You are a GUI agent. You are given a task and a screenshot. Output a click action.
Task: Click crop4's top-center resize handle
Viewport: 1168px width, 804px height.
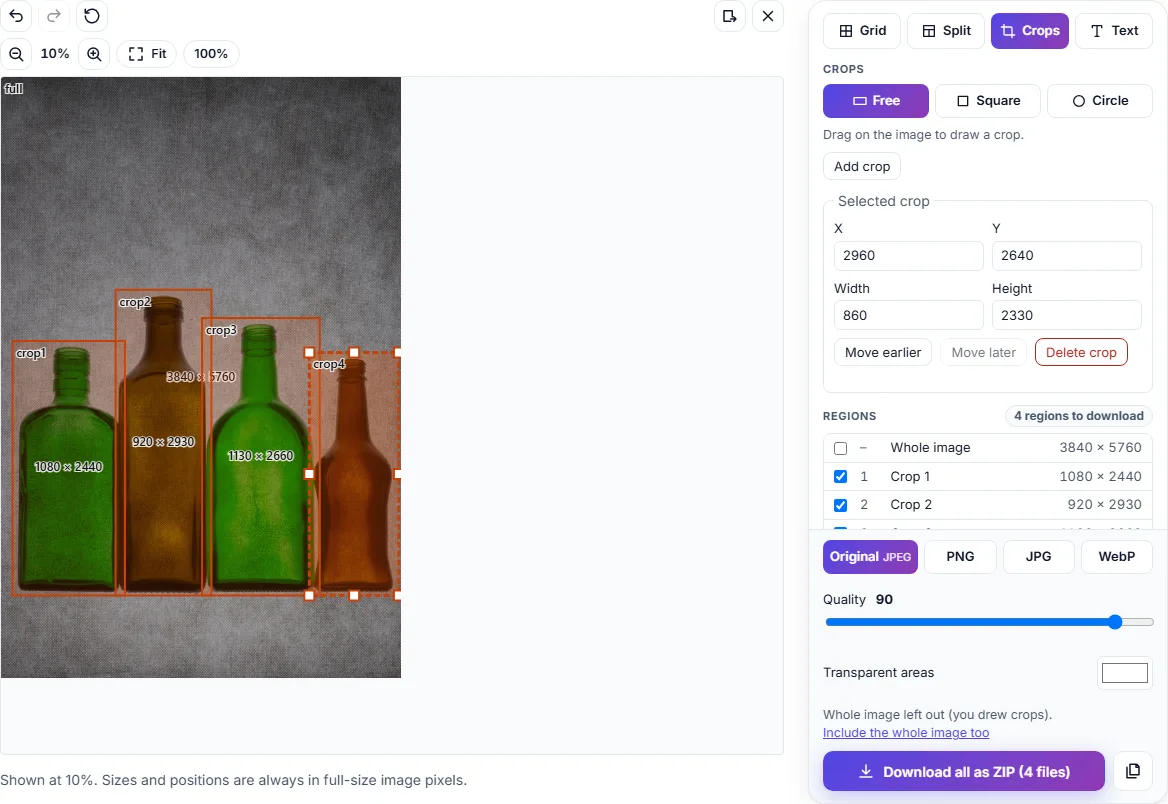tap(354, 352)
